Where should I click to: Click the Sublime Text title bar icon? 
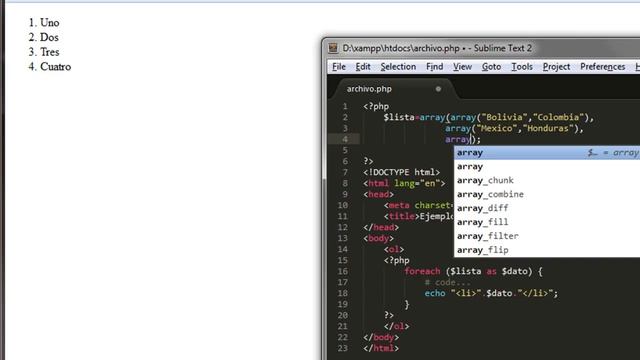click(x=333, y=48)
